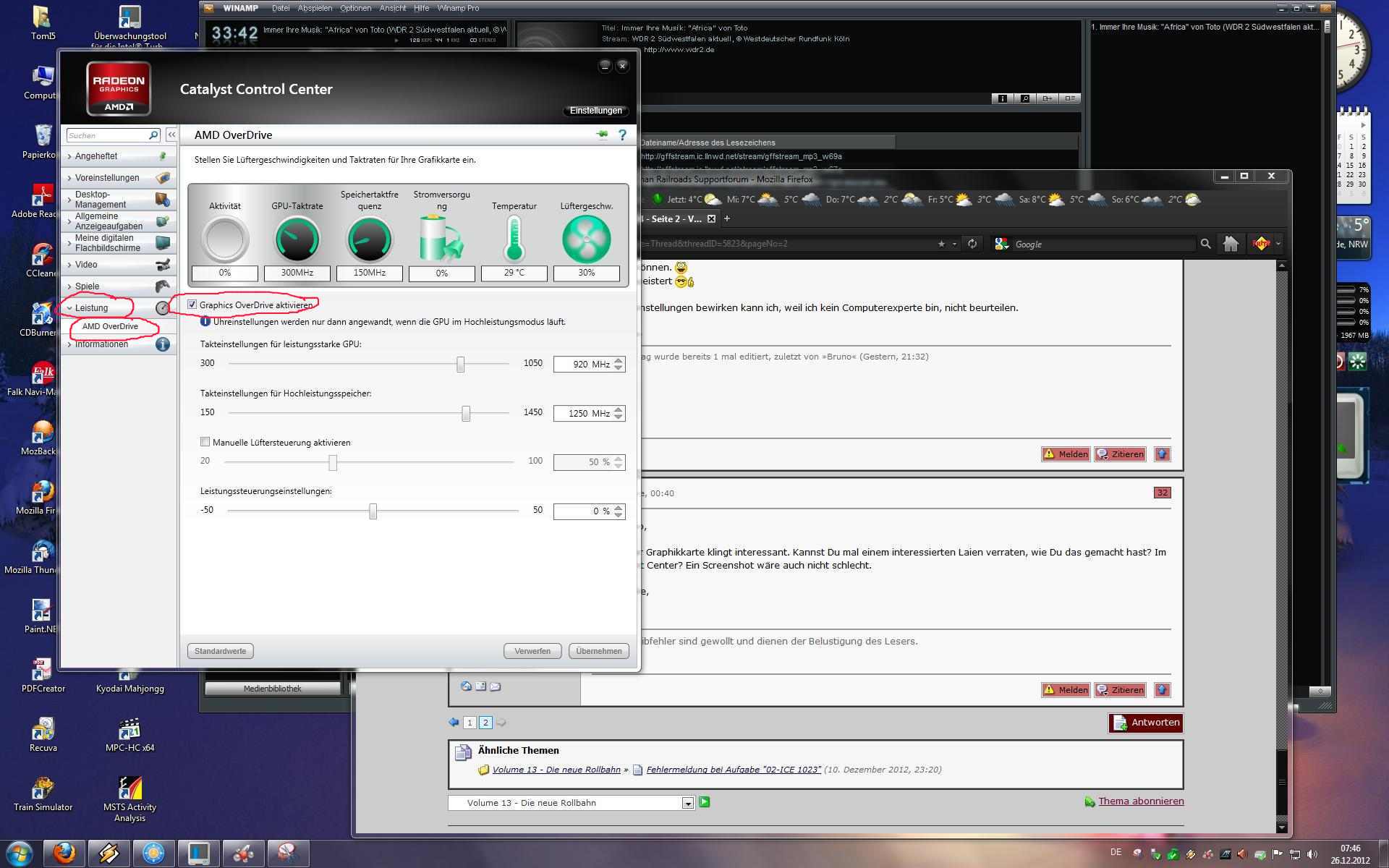Click the GPU clock slider handle
1389x868 pixels.
[x=460, y=365]
